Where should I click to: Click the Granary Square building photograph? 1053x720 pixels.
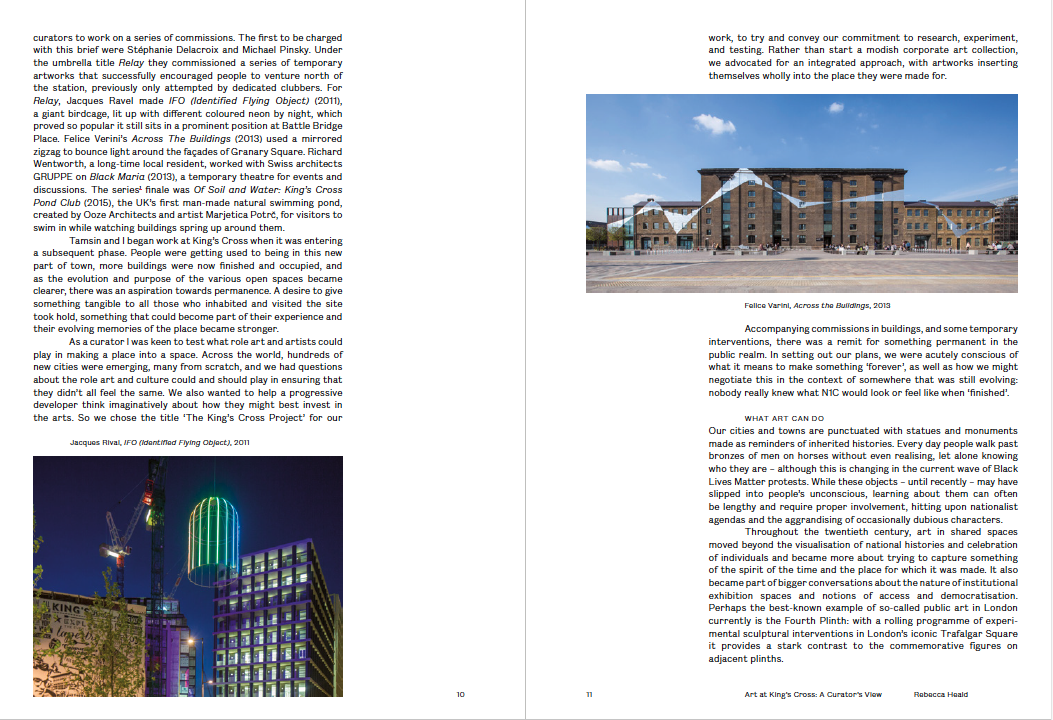(x=801, y=193)
